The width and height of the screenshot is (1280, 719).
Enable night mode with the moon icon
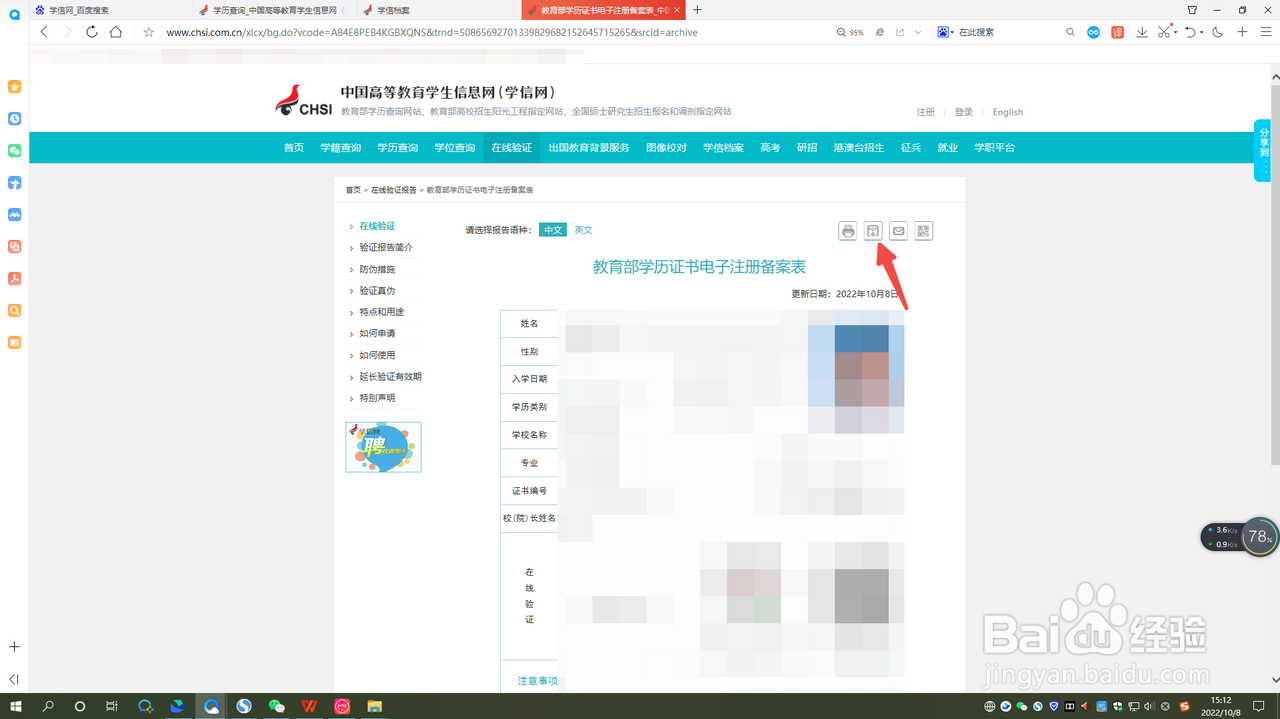point(1216,32)
